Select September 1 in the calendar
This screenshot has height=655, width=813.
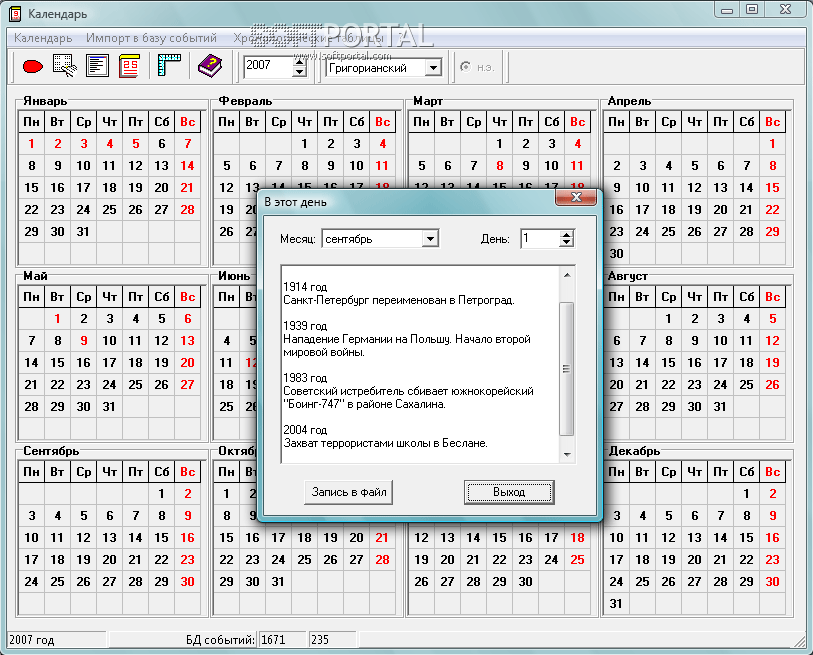[x=161, y=494]
